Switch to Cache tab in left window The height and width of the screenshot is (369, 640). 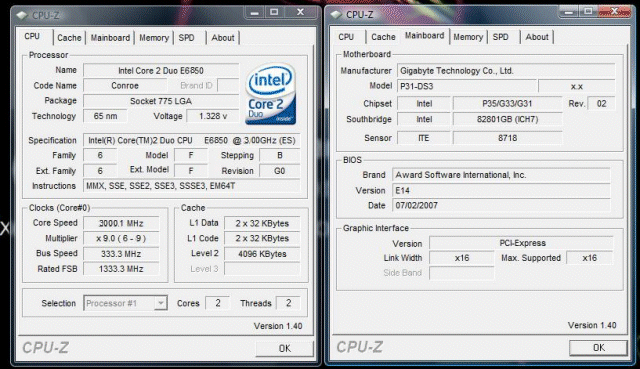(x=69, y=38)
